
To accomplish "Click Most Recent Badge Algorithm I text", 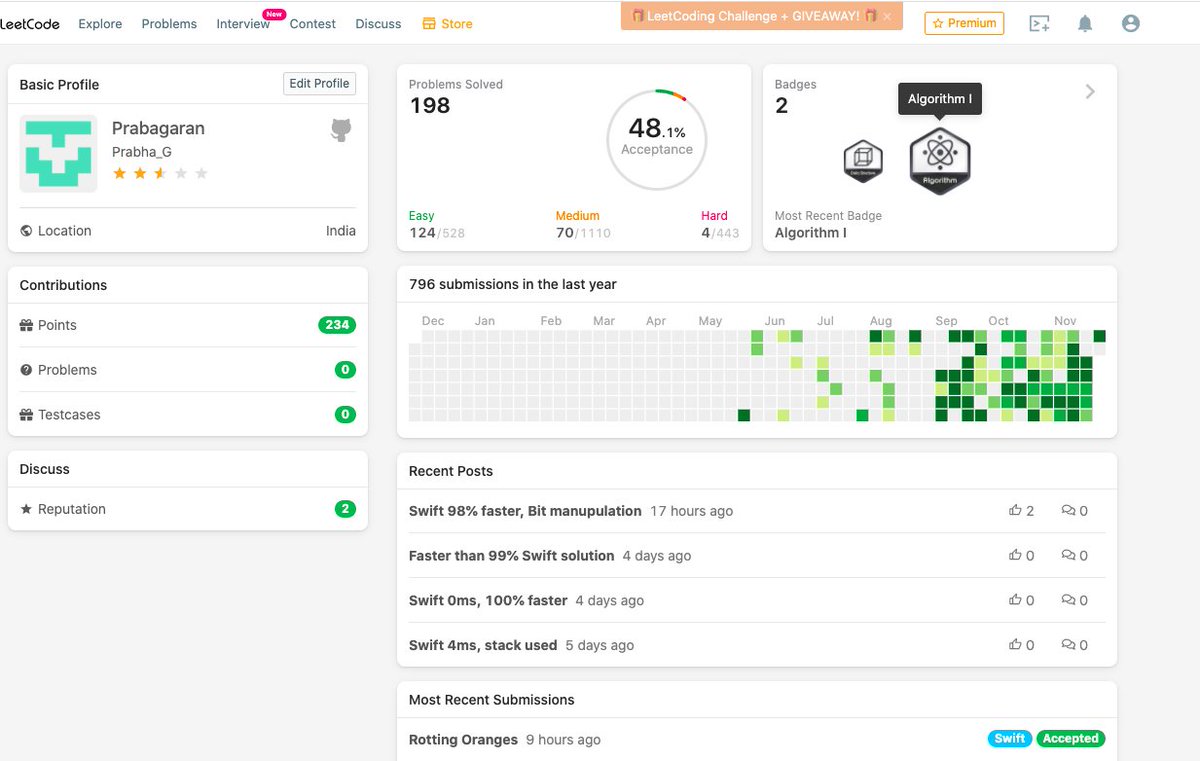I will pyautogui.click(x=811, y=233).
